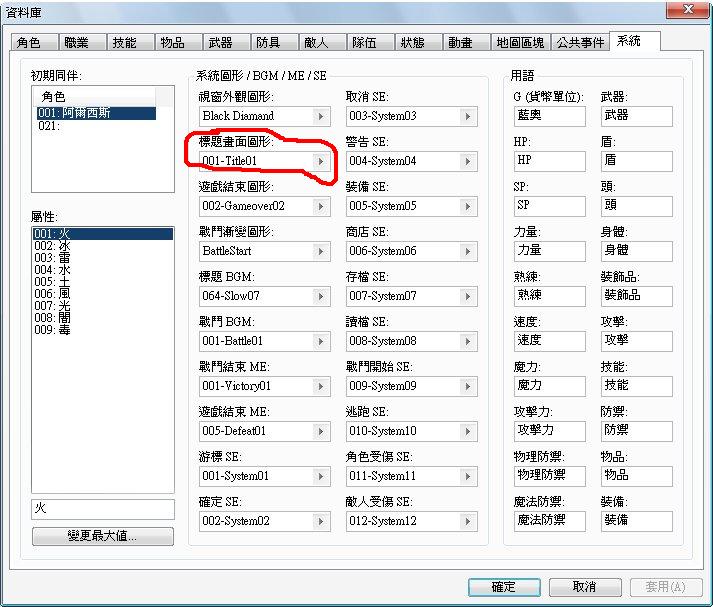
Task: Open the 遊戲結束 ME 005-Defeat01 picker arrow
Action: tap(321, 431)
